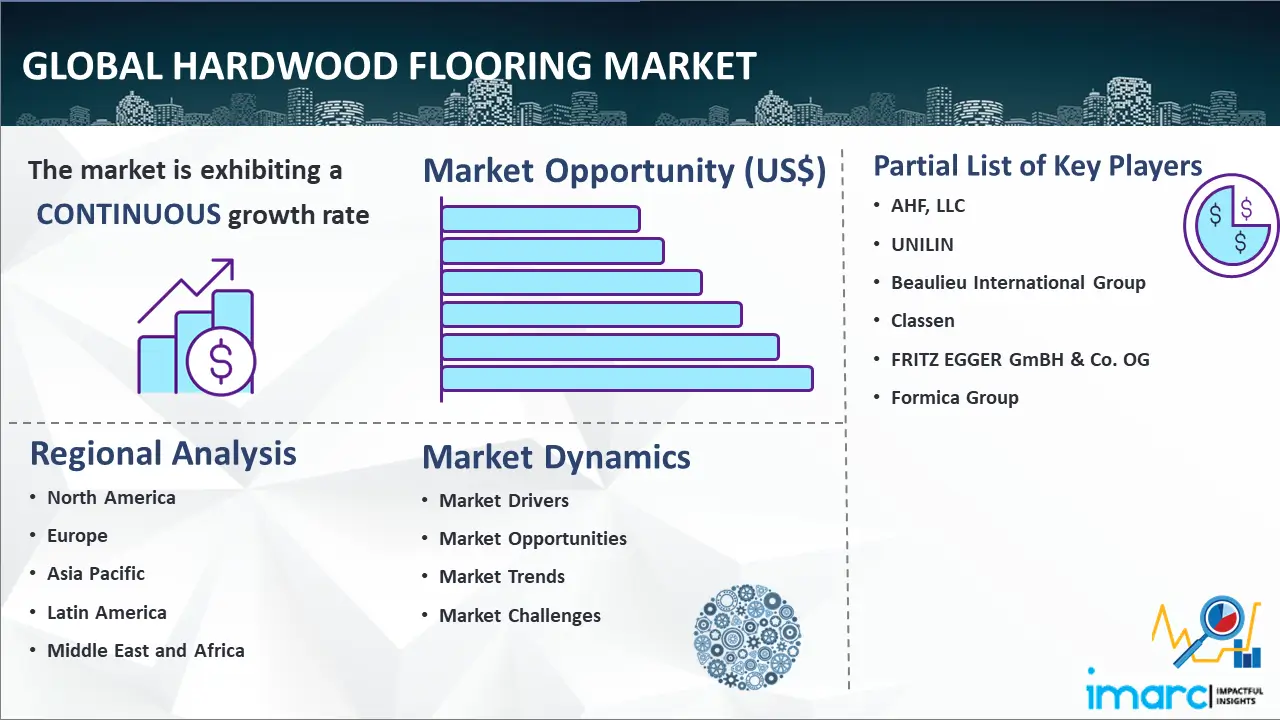The height and width of the screenshot is (720, 1280).
Task: Select Beaulieu International Group
Action: [x=1018, y=283]
